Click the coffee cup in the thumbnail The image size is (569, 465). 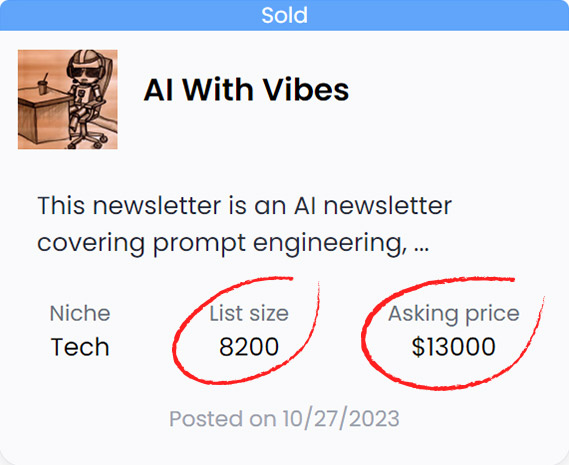click(x=44, y=86)
